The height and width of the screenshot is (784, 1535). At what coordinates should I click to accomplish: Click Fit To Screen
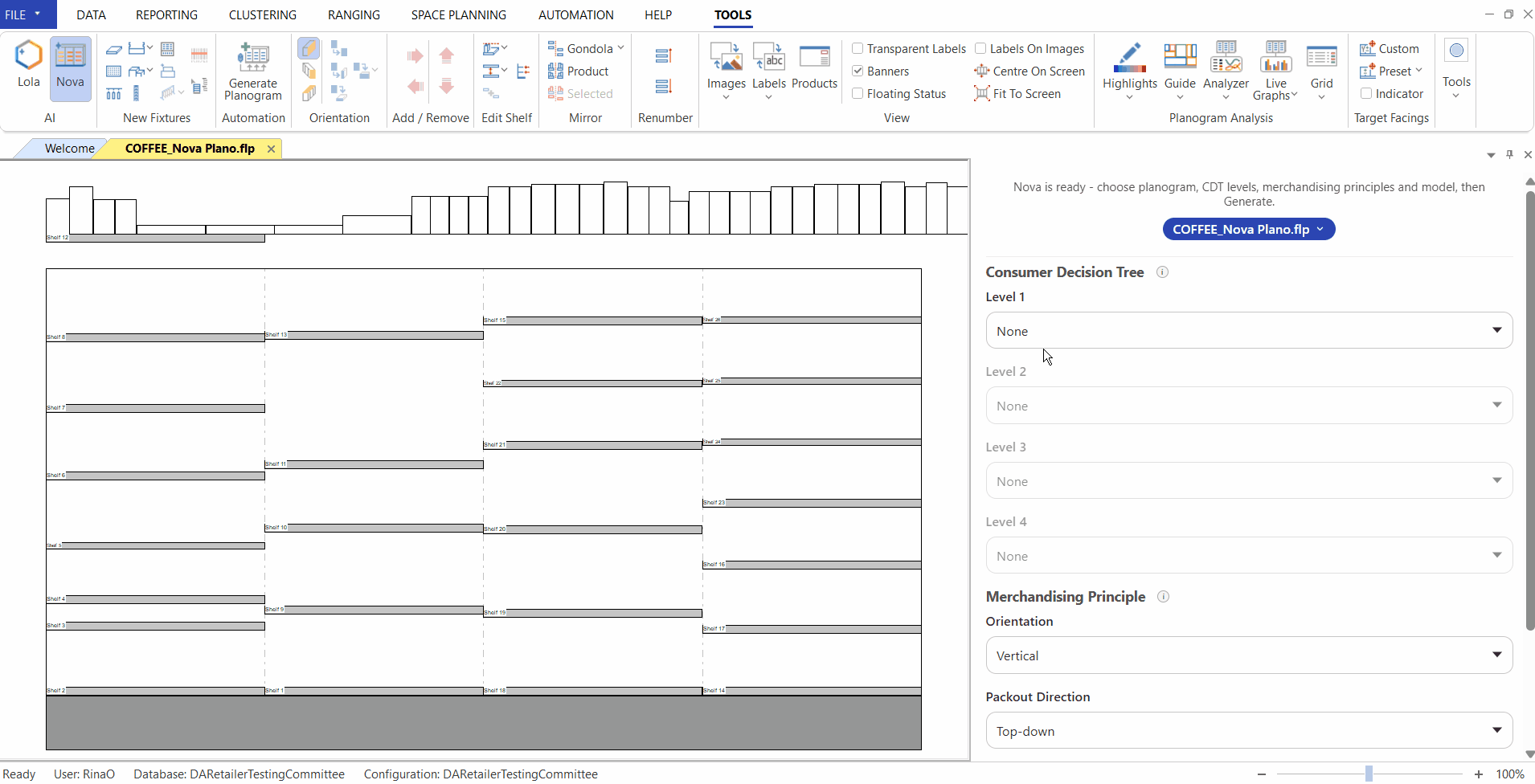1017,94
